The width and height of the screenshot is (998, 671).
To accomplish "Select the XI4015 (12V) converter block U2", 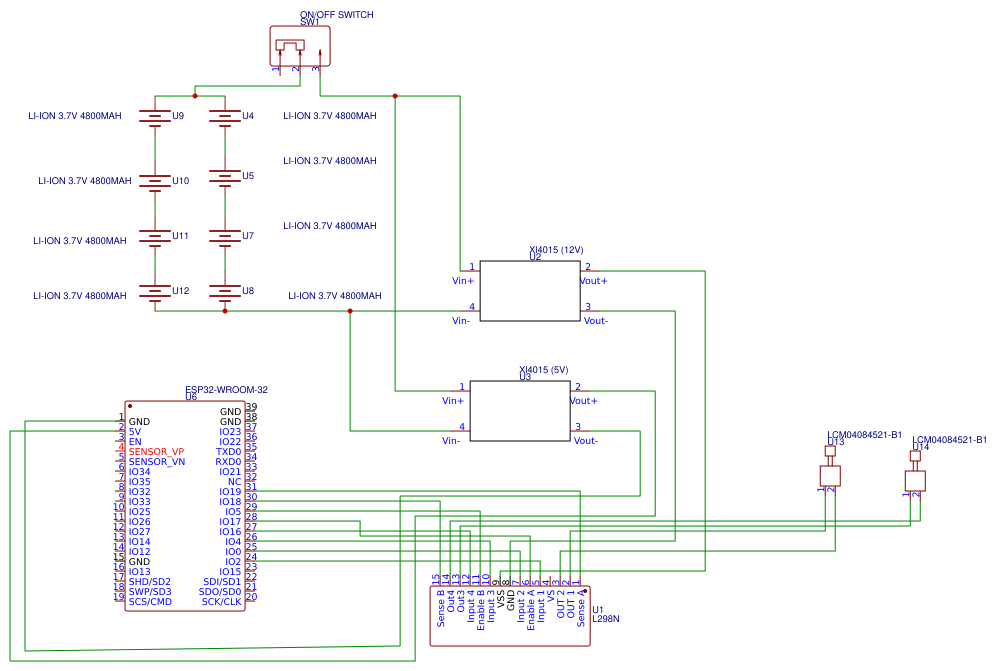I will click(530, 291).
